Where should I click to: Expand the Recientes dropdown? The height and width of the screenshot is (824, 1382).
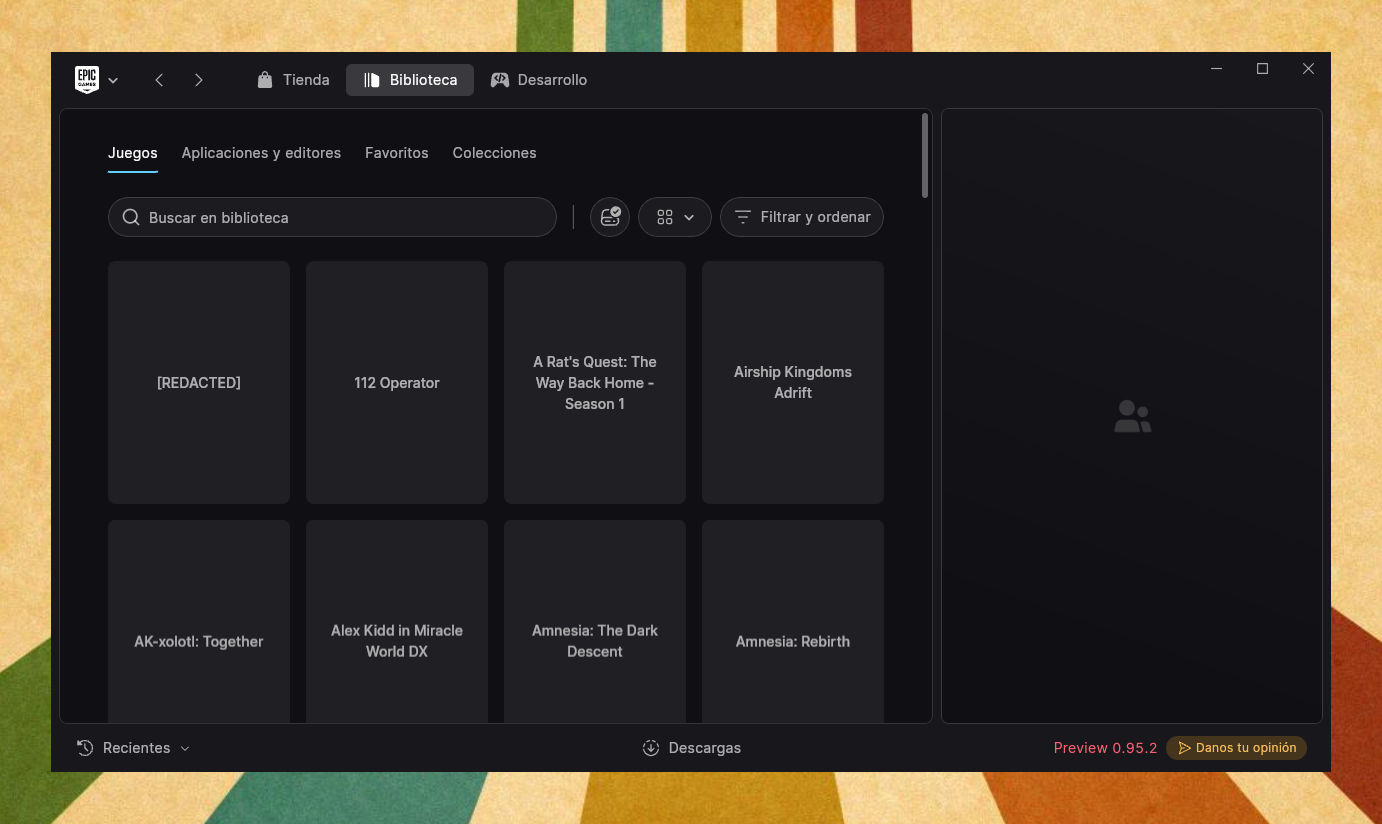(133, 748)
